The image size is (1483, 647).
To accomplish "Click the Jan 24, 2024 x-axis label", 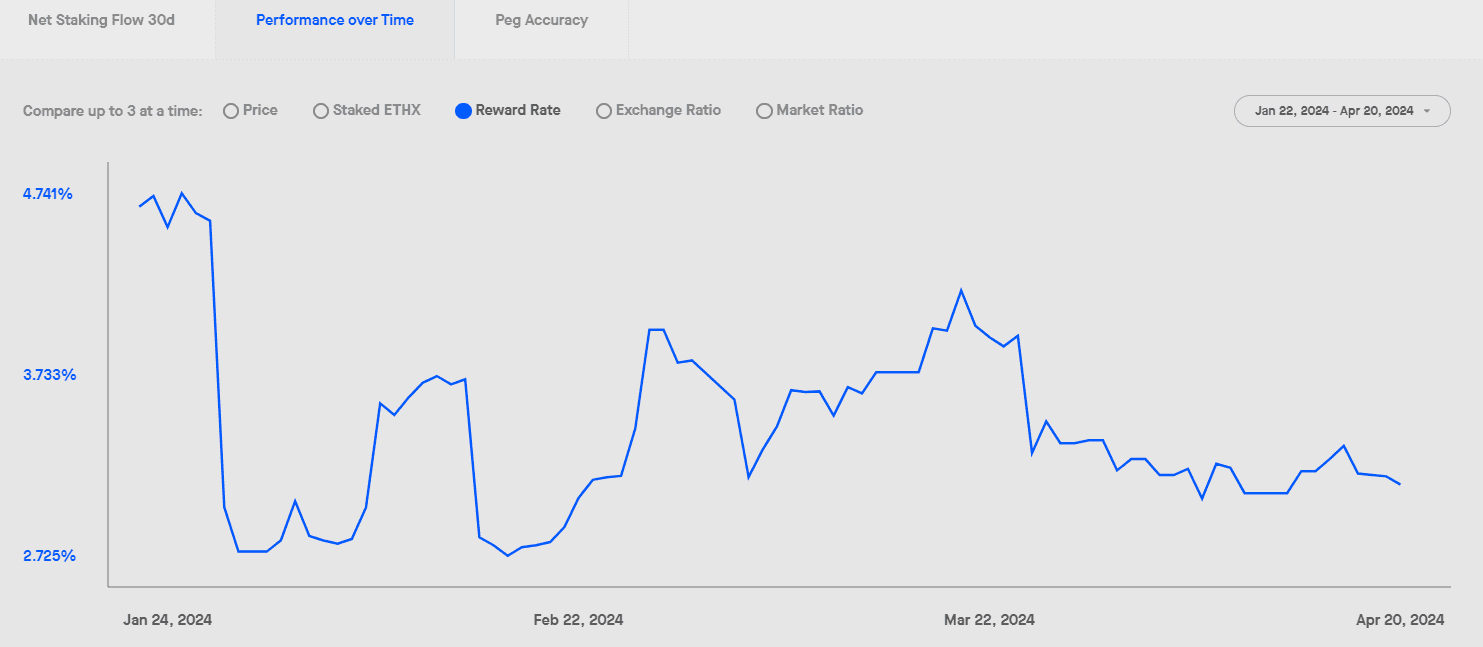I will [x=168, y=620].
